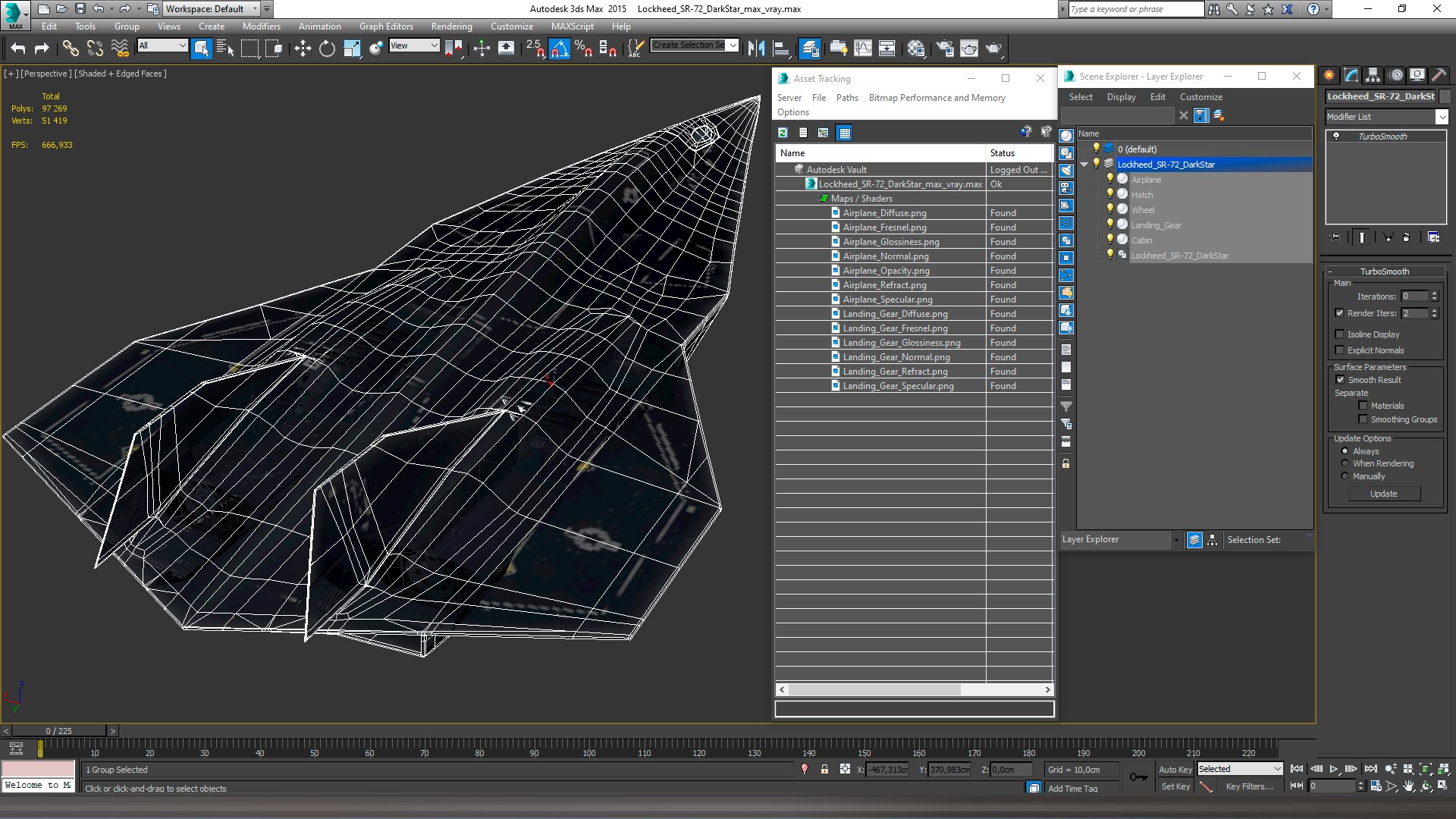The width and height of the screenshot is (1456, 819).
Task: Select the Move tool in main toolbar
Action: [x=303, y=49]
